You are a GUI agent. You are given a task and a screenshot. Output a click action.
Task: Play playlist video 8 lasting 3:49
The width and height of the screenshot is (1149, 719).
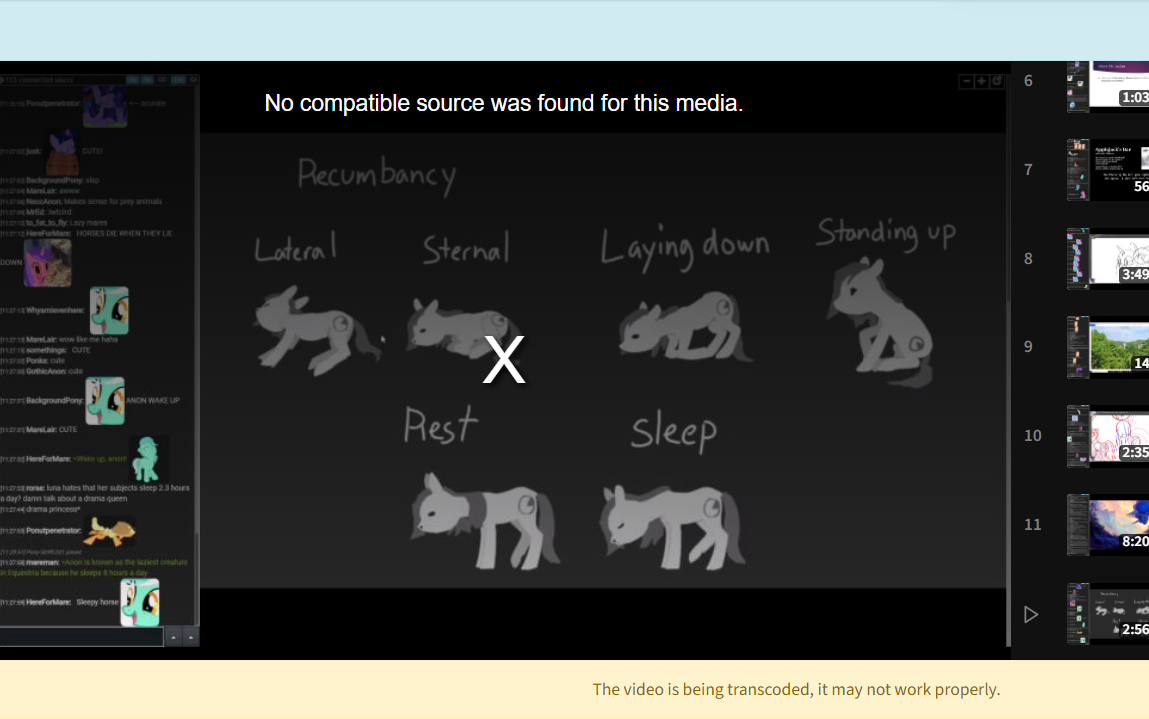pos(1108,259)
